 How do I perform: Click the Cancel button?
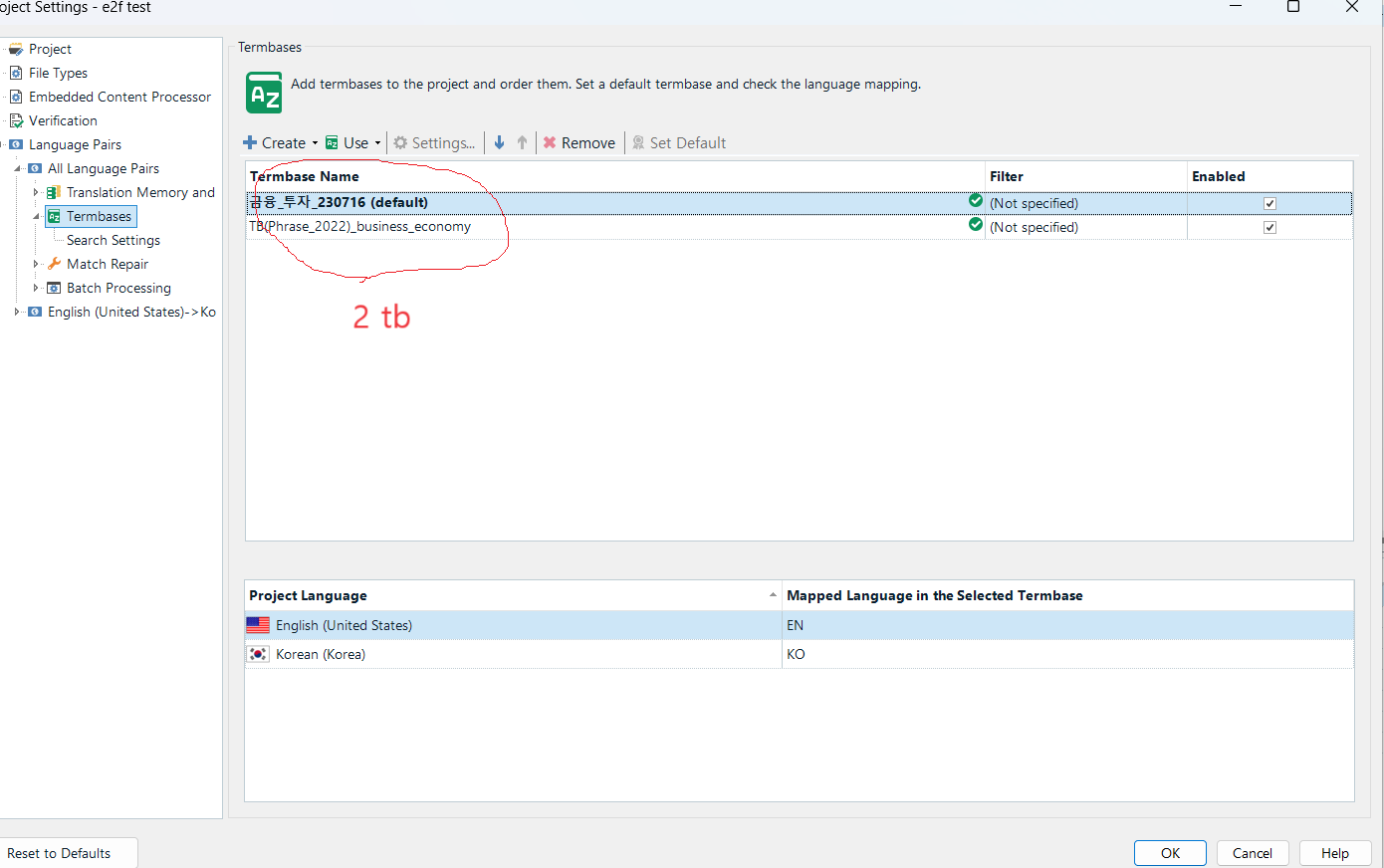[x=1252, y=853]
